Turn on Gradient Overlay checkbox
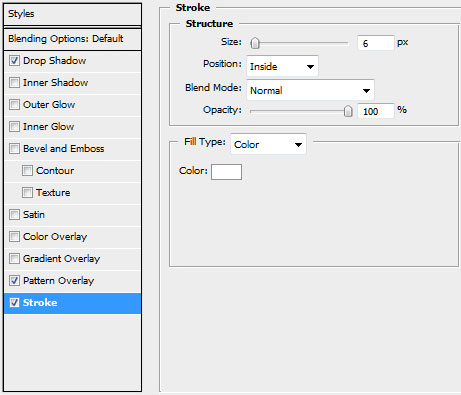 coord(14,259)
